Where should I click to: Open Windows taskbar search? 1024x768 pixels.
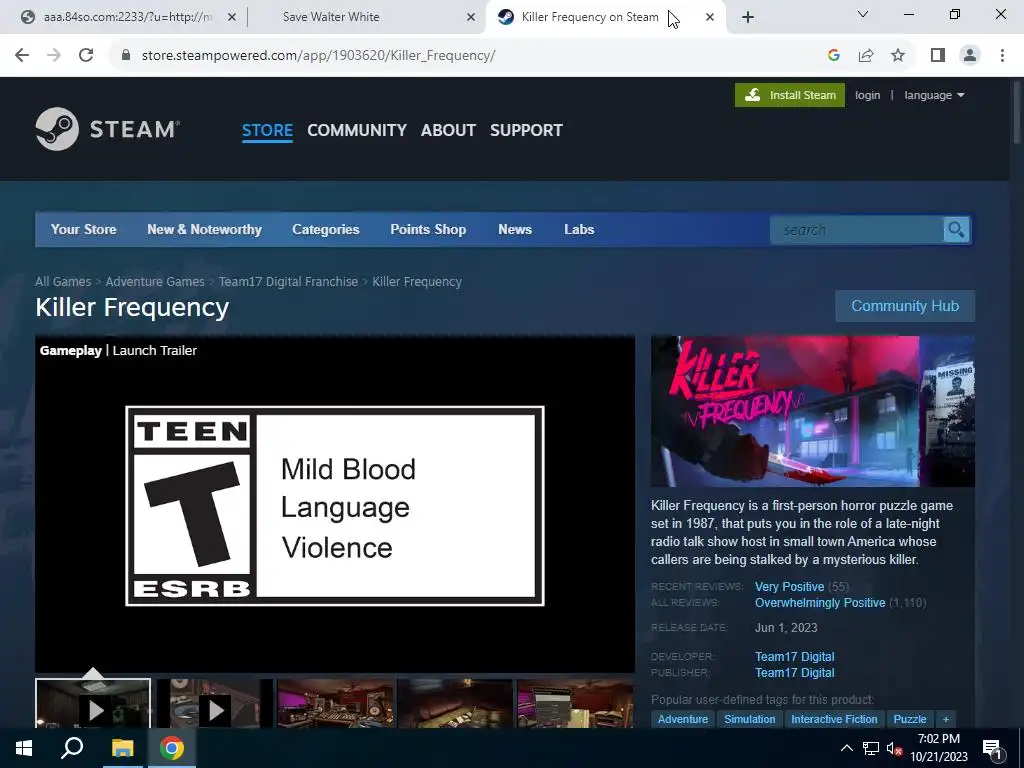point(72,748)
